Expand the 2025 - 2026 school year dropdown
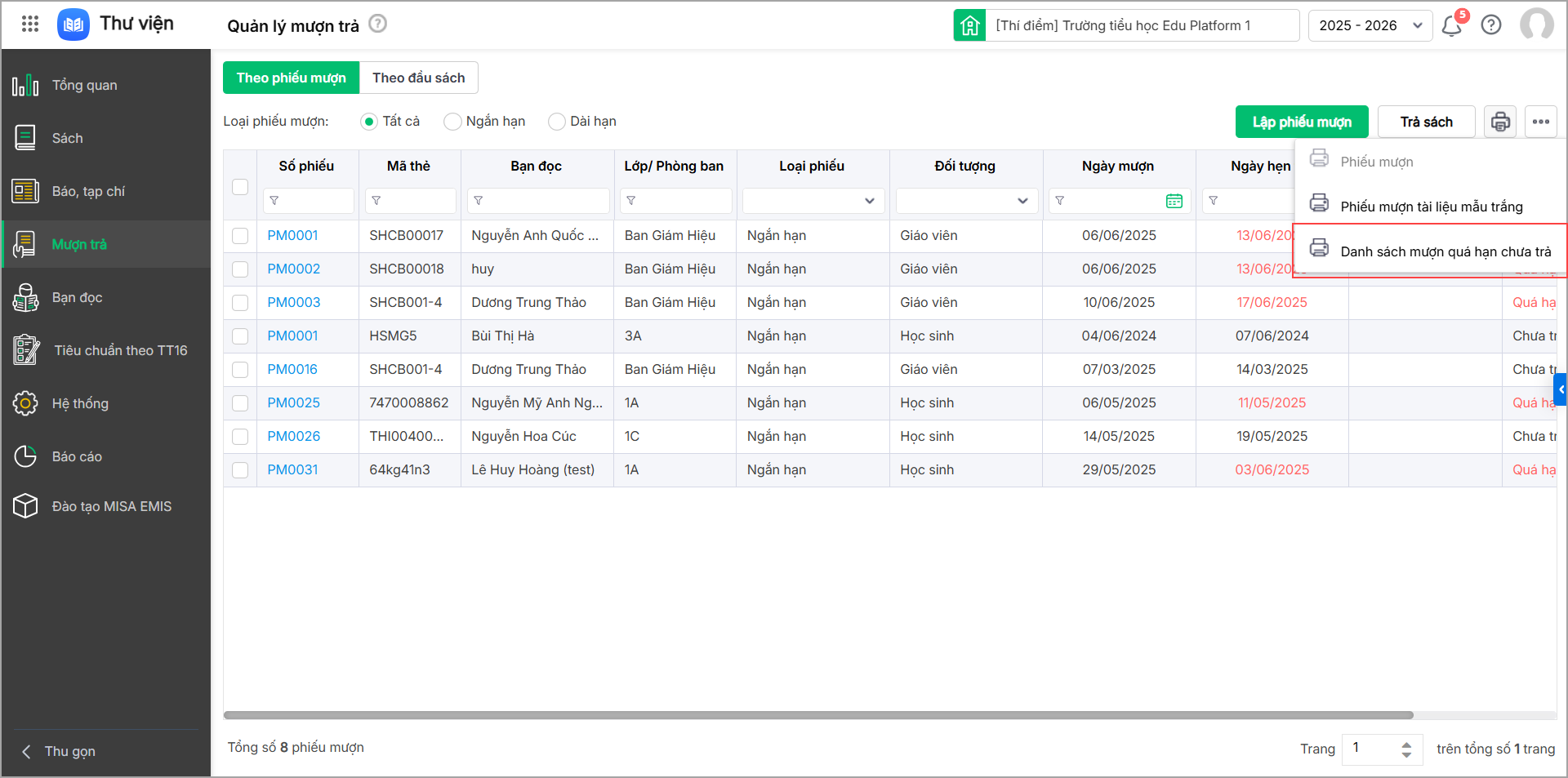The width and height of the screenshot is (1568, 778). 1370,26
